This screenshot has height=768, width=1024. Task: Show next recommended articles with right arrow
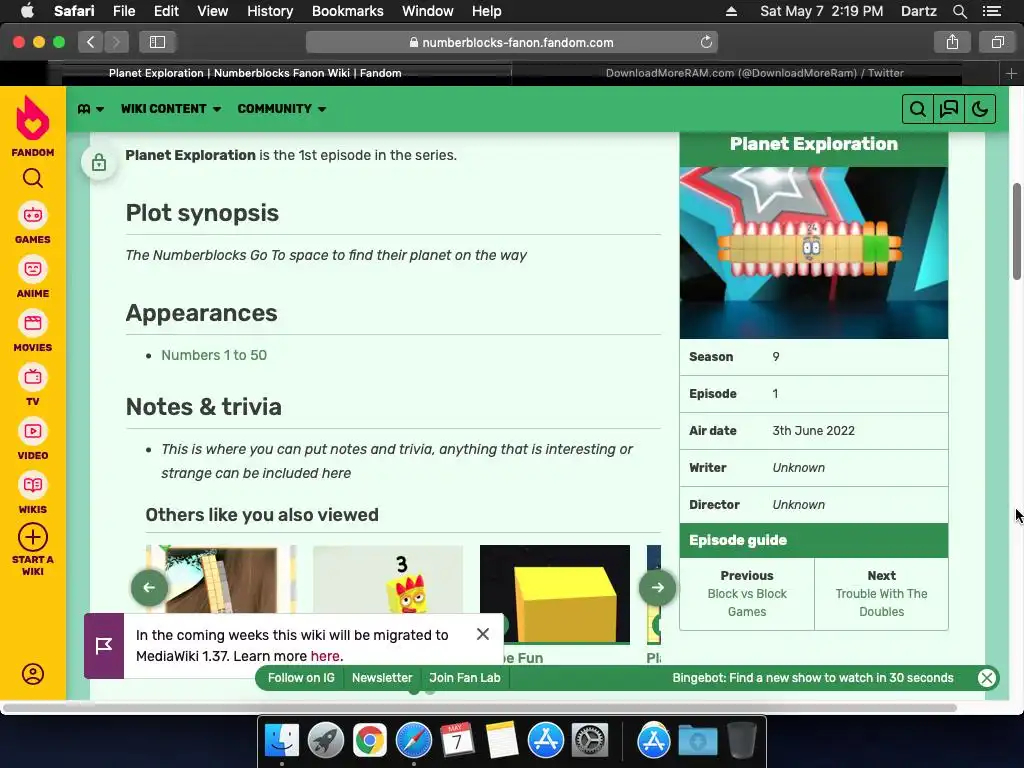click(658, 588)
